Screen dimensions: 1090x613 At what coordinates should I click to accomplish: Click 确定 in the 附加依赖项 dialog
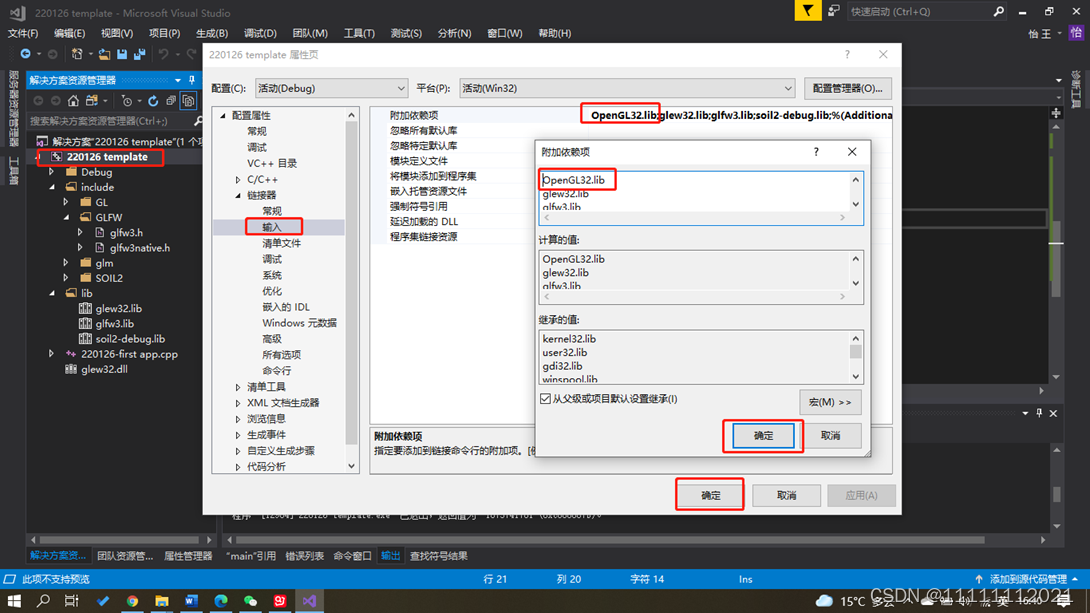[x=763, y=436]
